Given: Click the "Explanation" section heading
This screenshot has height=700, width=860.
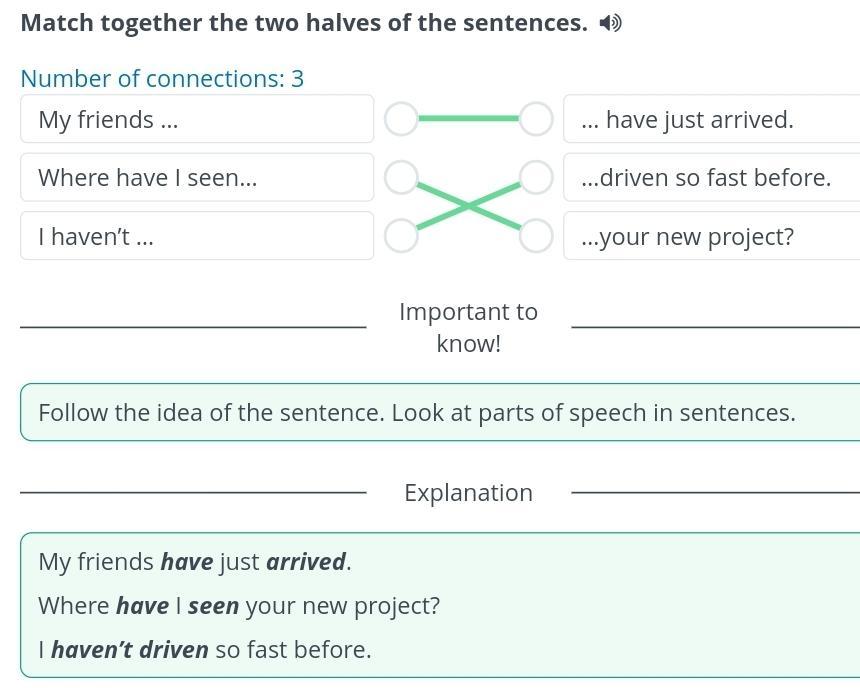Looking at the screenshot, I should tap(468, 492).
